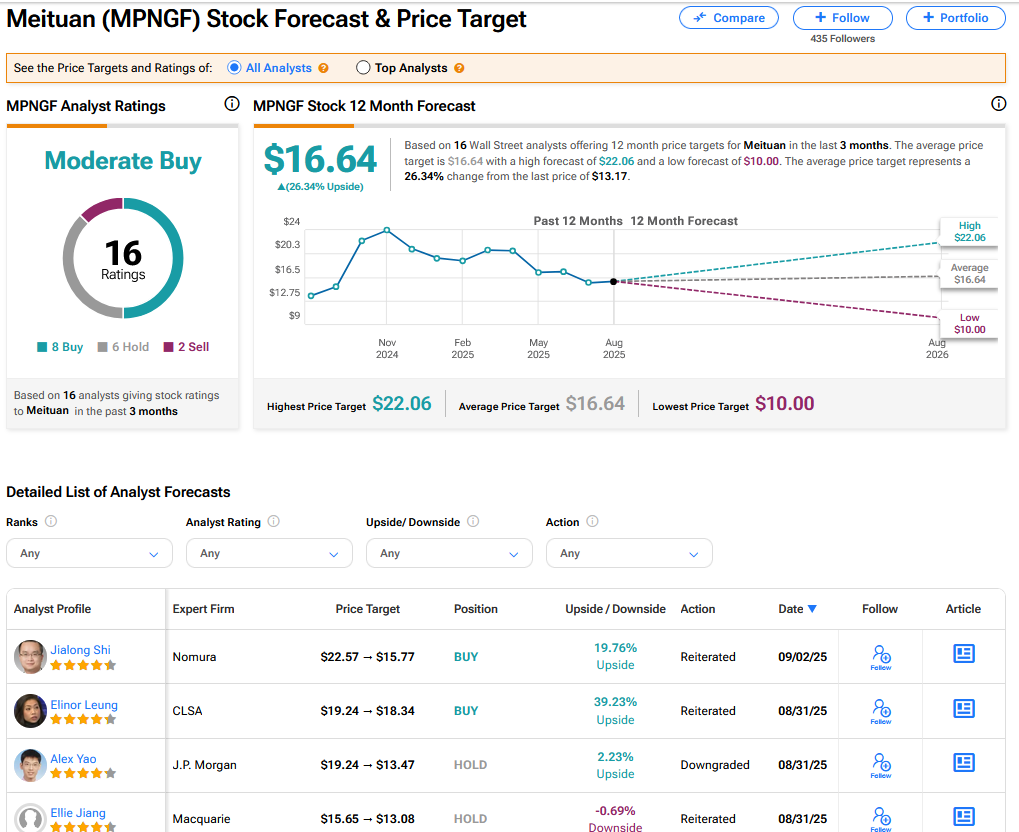Click follow icon for Elinor Leung
The image size is (1019, 832).
tap(881, 711)
